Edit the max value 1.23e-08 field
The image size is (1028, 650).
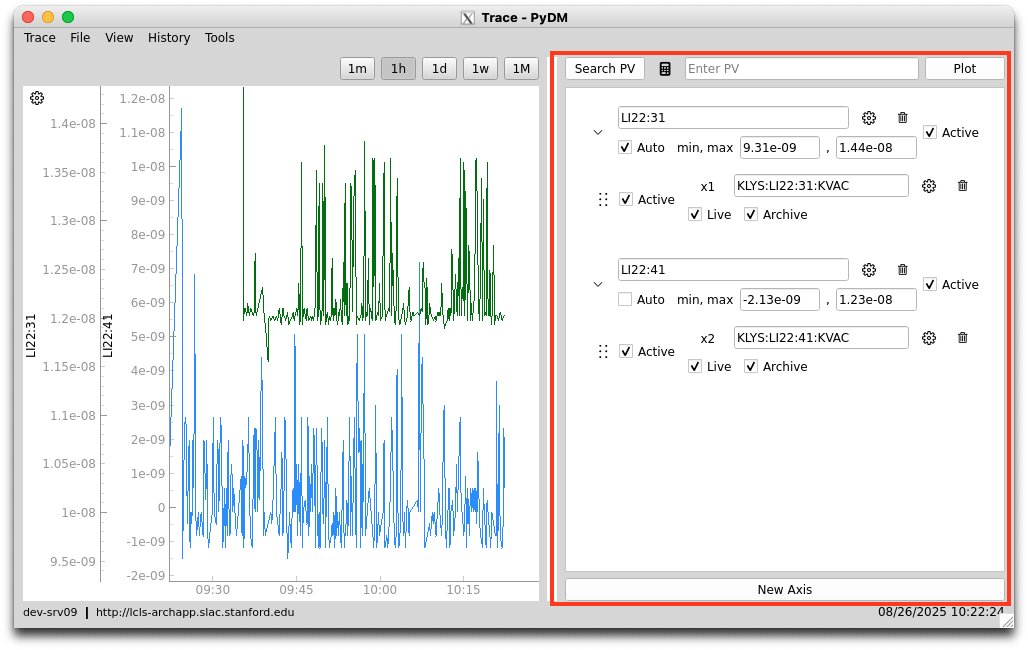coord(876,300)
